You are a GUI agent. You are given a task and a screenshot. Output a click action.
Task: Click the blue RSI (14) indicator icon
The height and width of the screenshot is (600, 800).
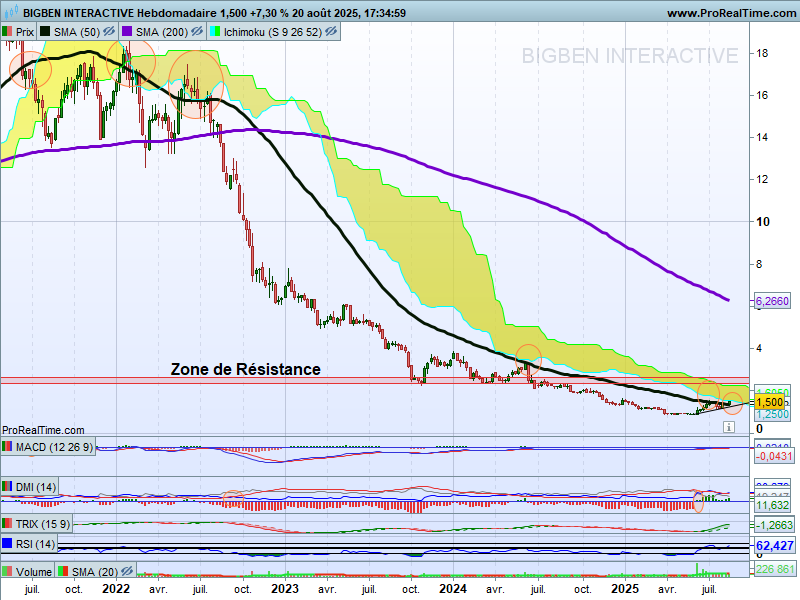click(x=8, y=544)
